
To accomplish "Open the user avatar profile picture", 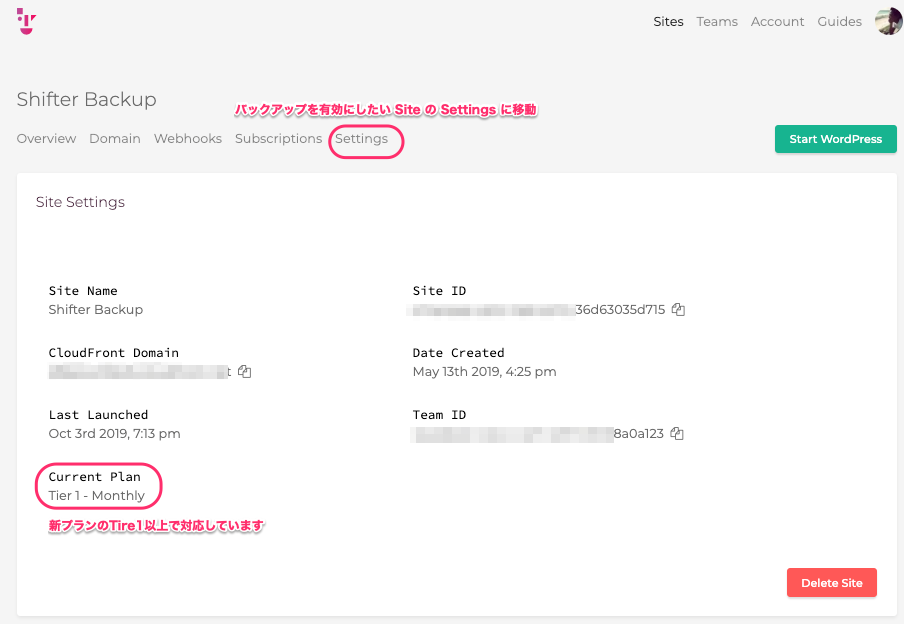I will pyautogui.click(x=888, y=21).
